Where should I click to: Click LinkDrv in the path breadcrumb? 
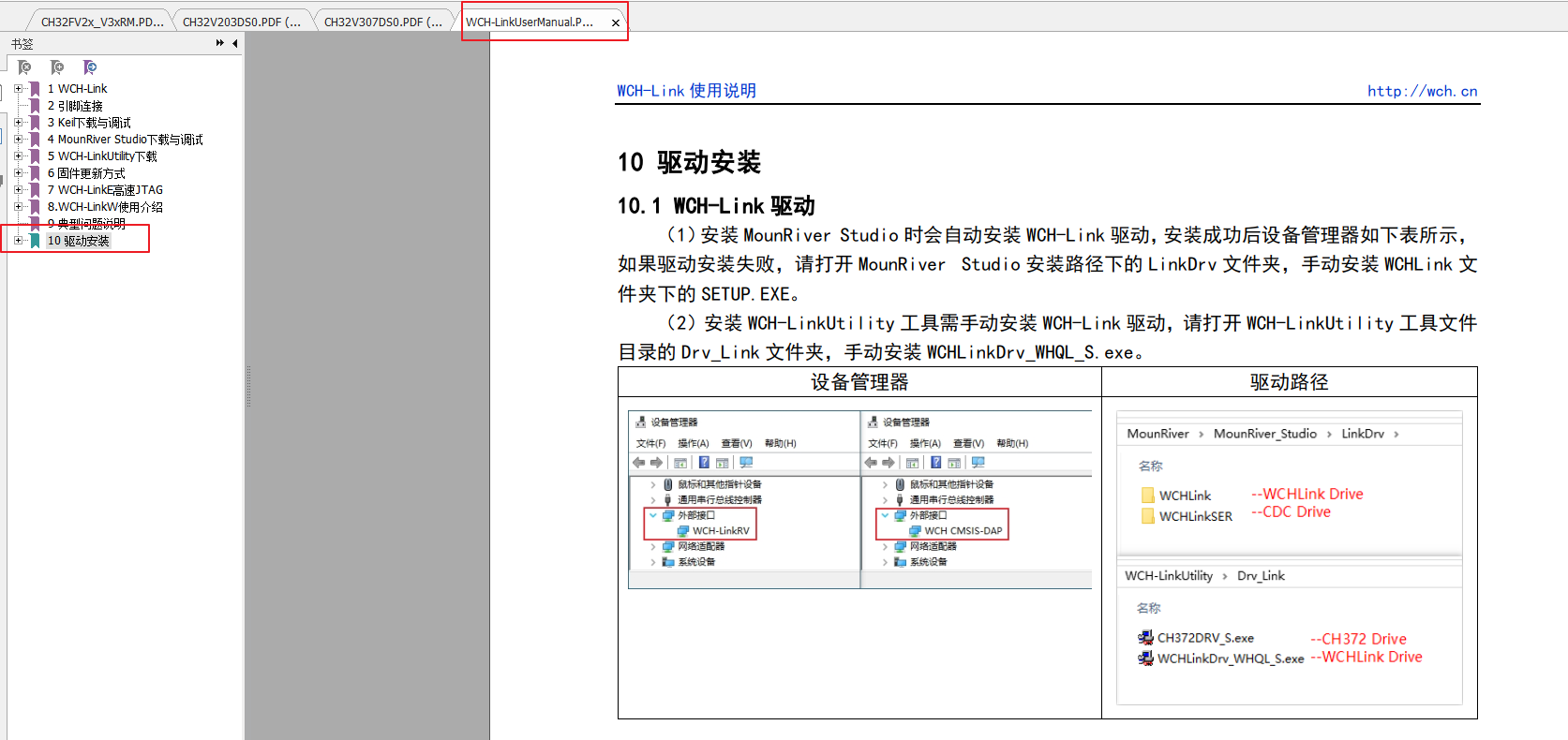pyautogui.click(x=1362, y=434)
